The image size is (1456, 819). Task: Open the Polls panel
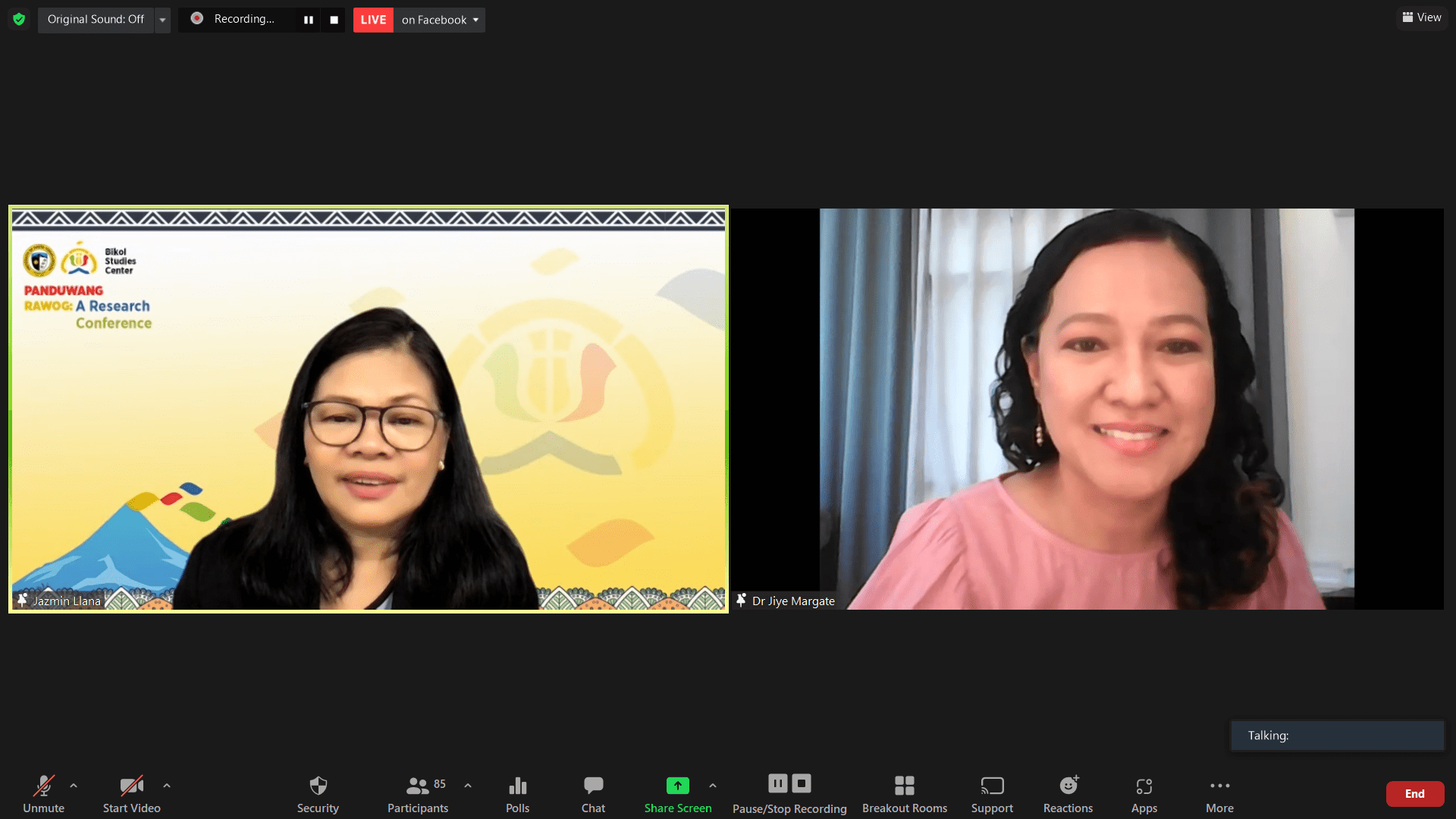tap(517, 793)
